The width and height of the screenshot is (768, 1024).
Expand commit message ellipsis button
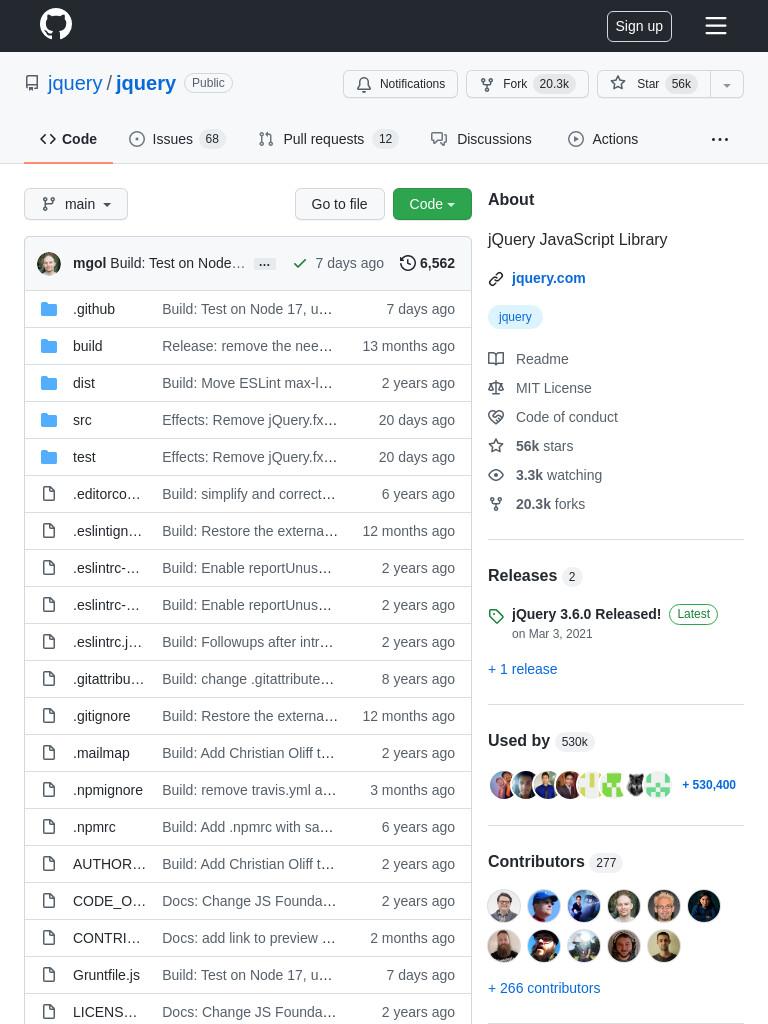point(264,264)
